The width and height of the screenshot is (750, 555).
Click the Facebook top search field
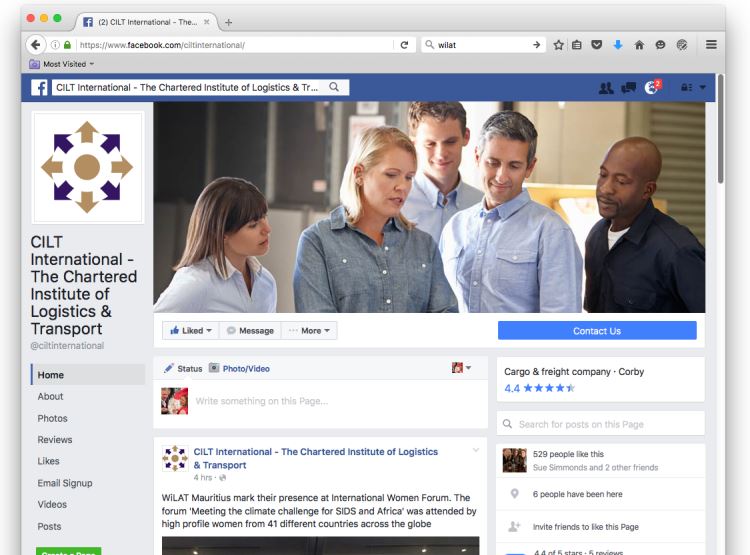pos(200,87)
